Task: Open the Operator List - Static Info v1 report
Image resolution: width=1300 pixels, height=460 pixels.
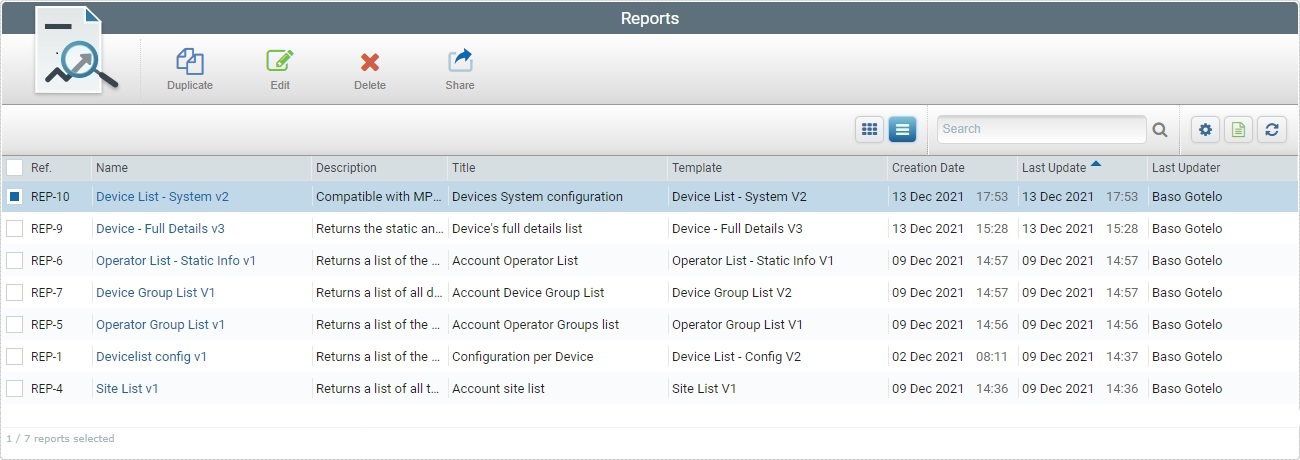Action: [x=176, y=261]
